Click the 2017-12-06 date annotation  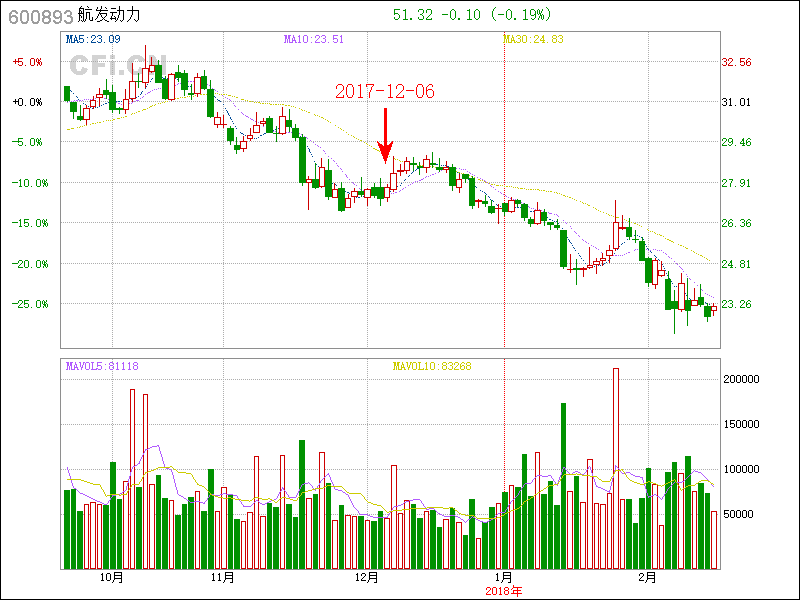tap(385, 91)
